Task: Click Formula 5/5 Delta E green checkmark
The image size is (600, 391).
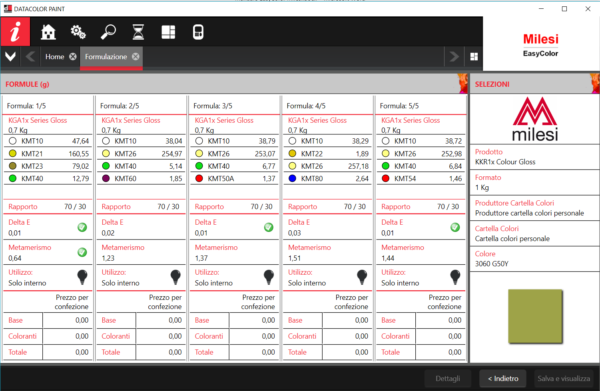Action: pos(455,227)
